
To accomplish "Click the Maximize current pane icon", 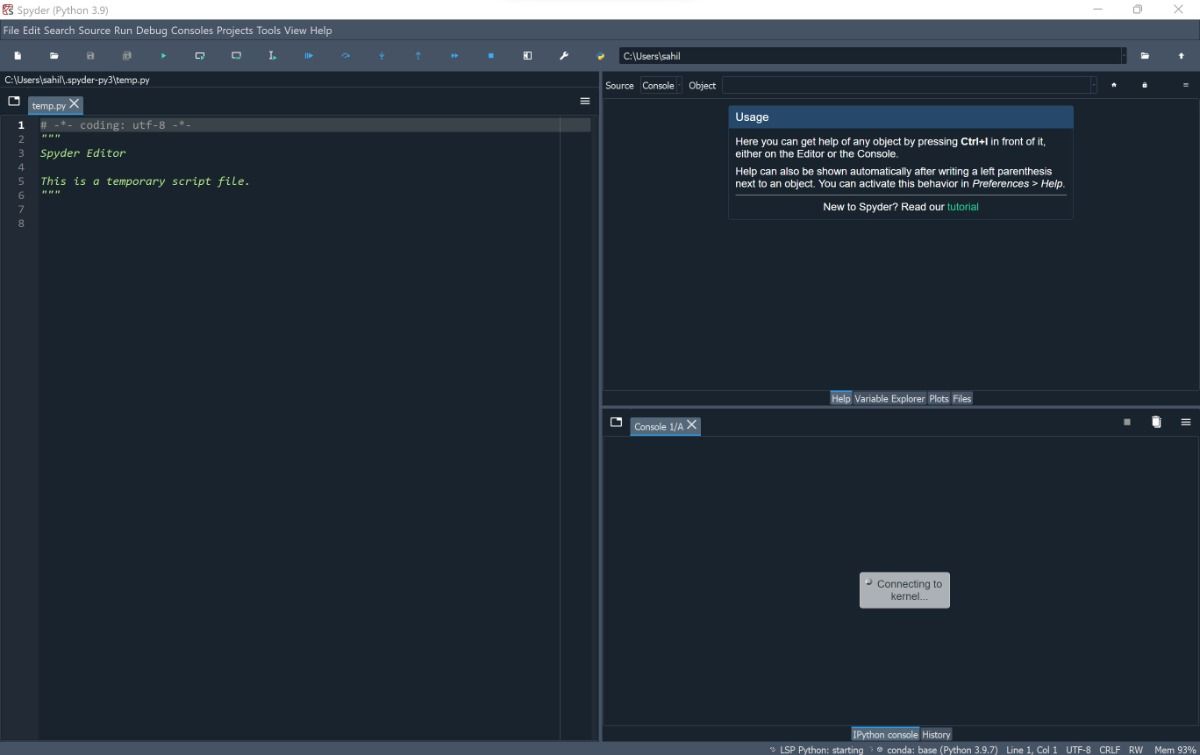I will pos(526,55).
